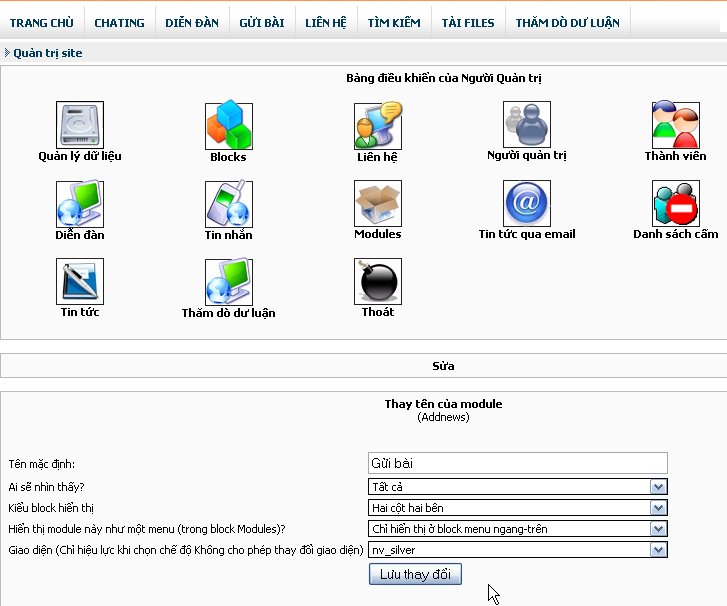Viewport: 727px width, 606px height.
Task: Click the Tên mặc định input field
Action: click(517, 463)
